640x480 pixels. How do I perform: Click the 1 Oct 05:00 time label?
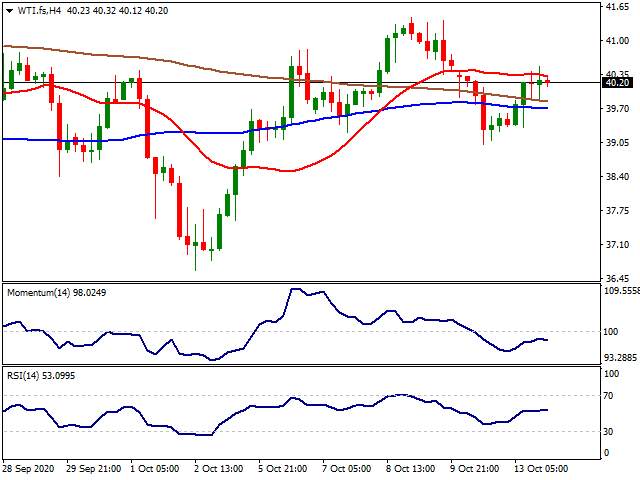[154, 469]
